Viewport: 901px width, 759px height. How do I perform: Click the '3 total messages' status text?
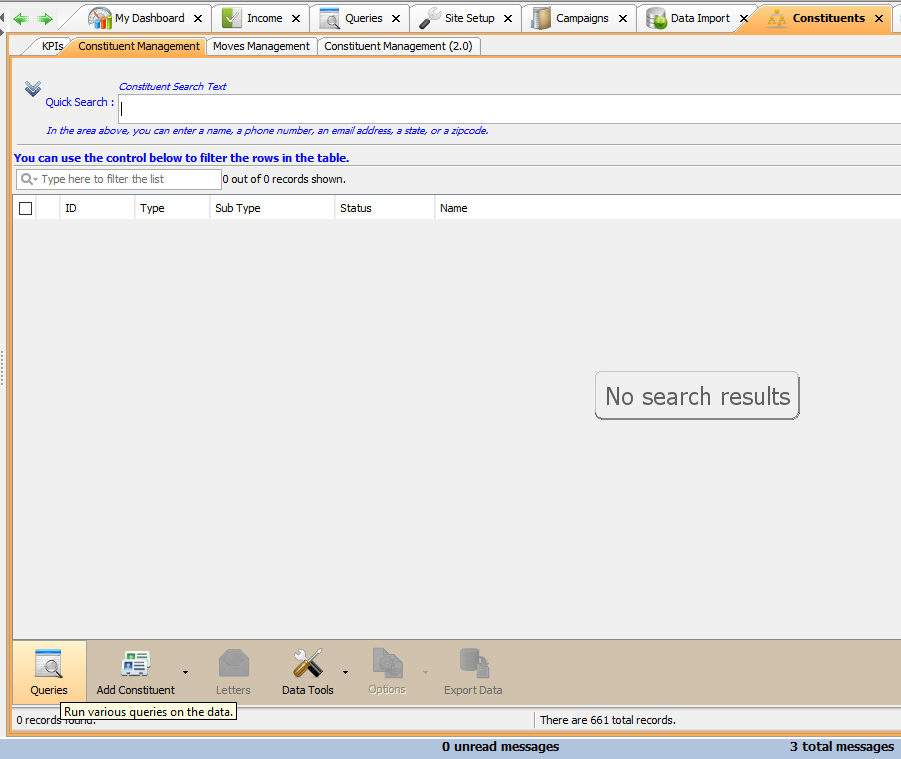point(842,746)
